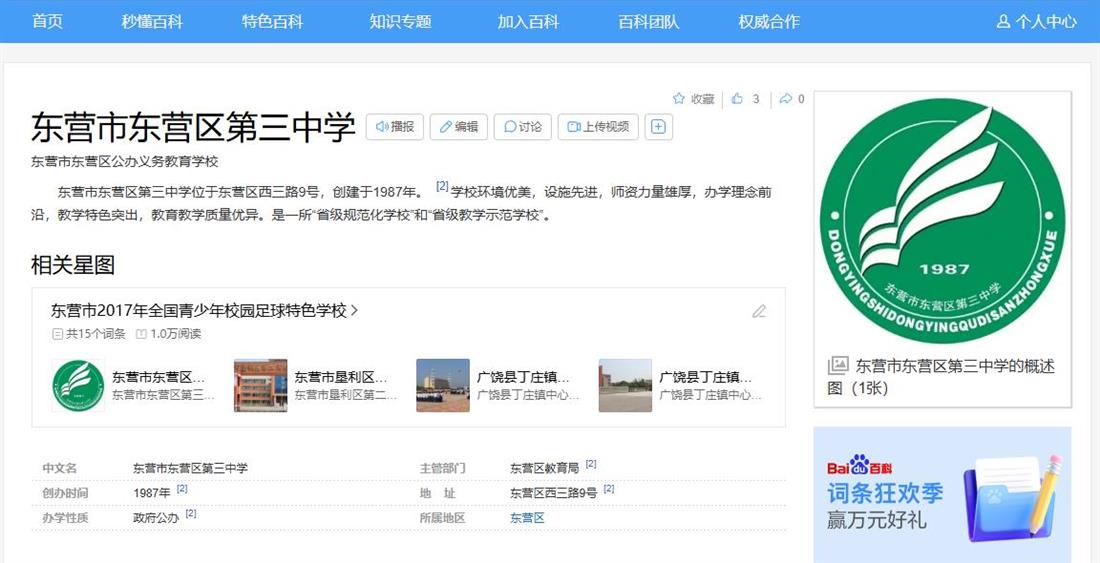The height and width of the screenshot is (563, 1100).
Task: Select 知识专题 in the top bar
Action: [x=400, y=22]
